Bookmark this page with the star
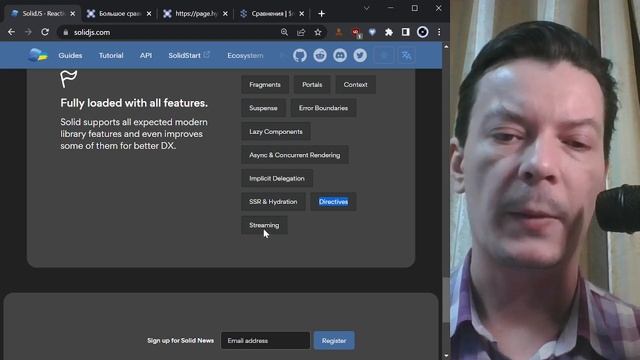Image resolution: width=640 pixels, height=360 pixels. [x=318, y=32]
